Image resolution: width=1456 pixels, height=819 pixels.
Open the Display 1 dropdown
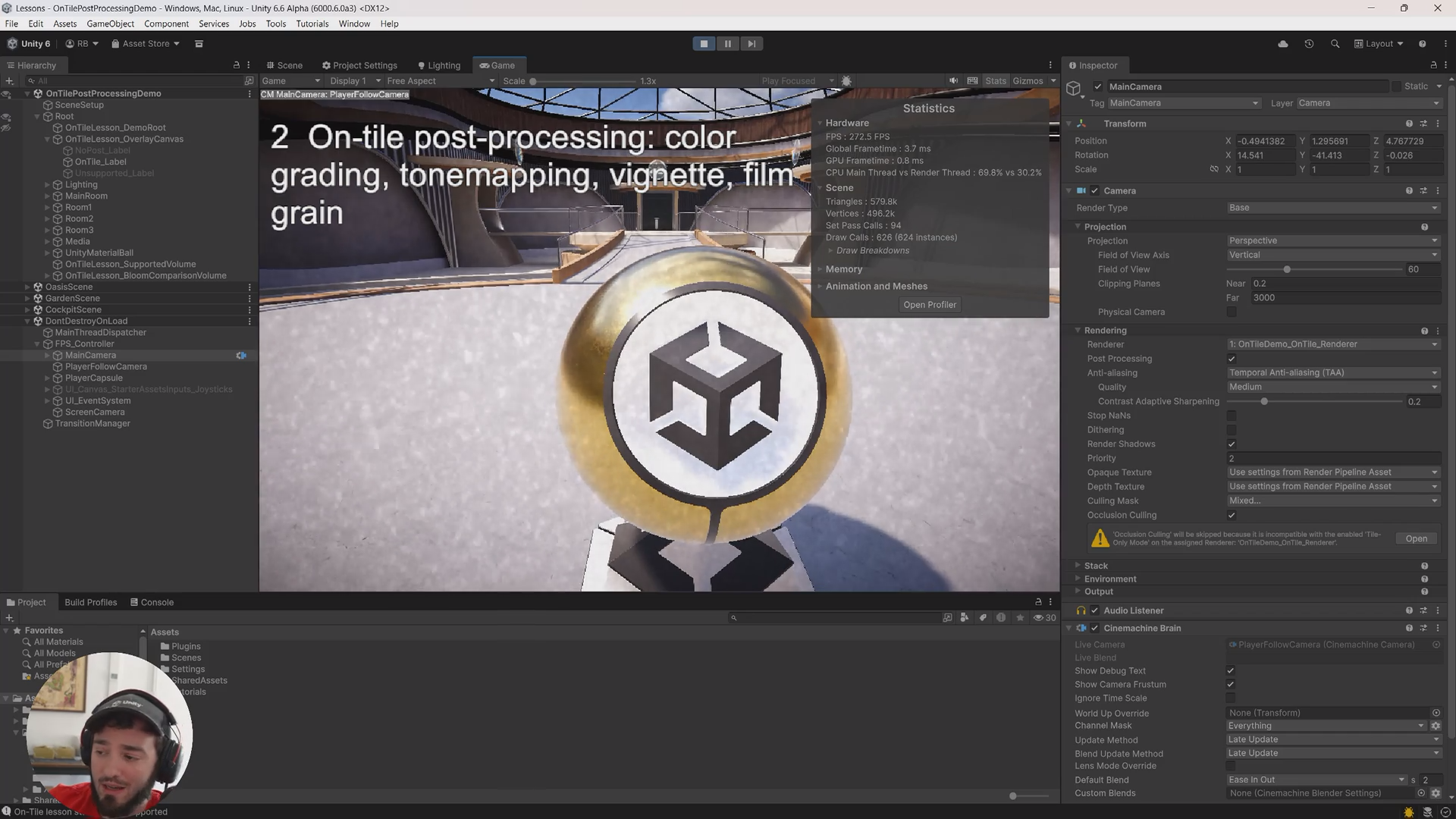point(355,81)
